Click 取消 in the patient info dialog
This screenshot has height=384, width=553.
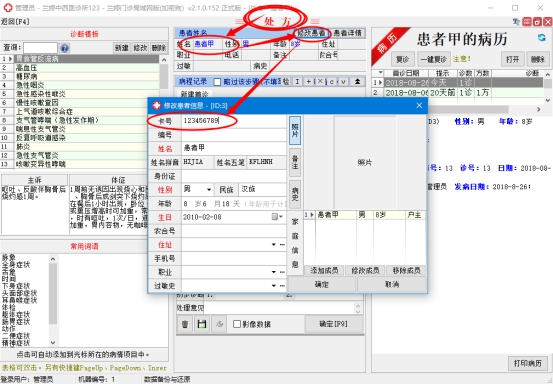(392, 284)
